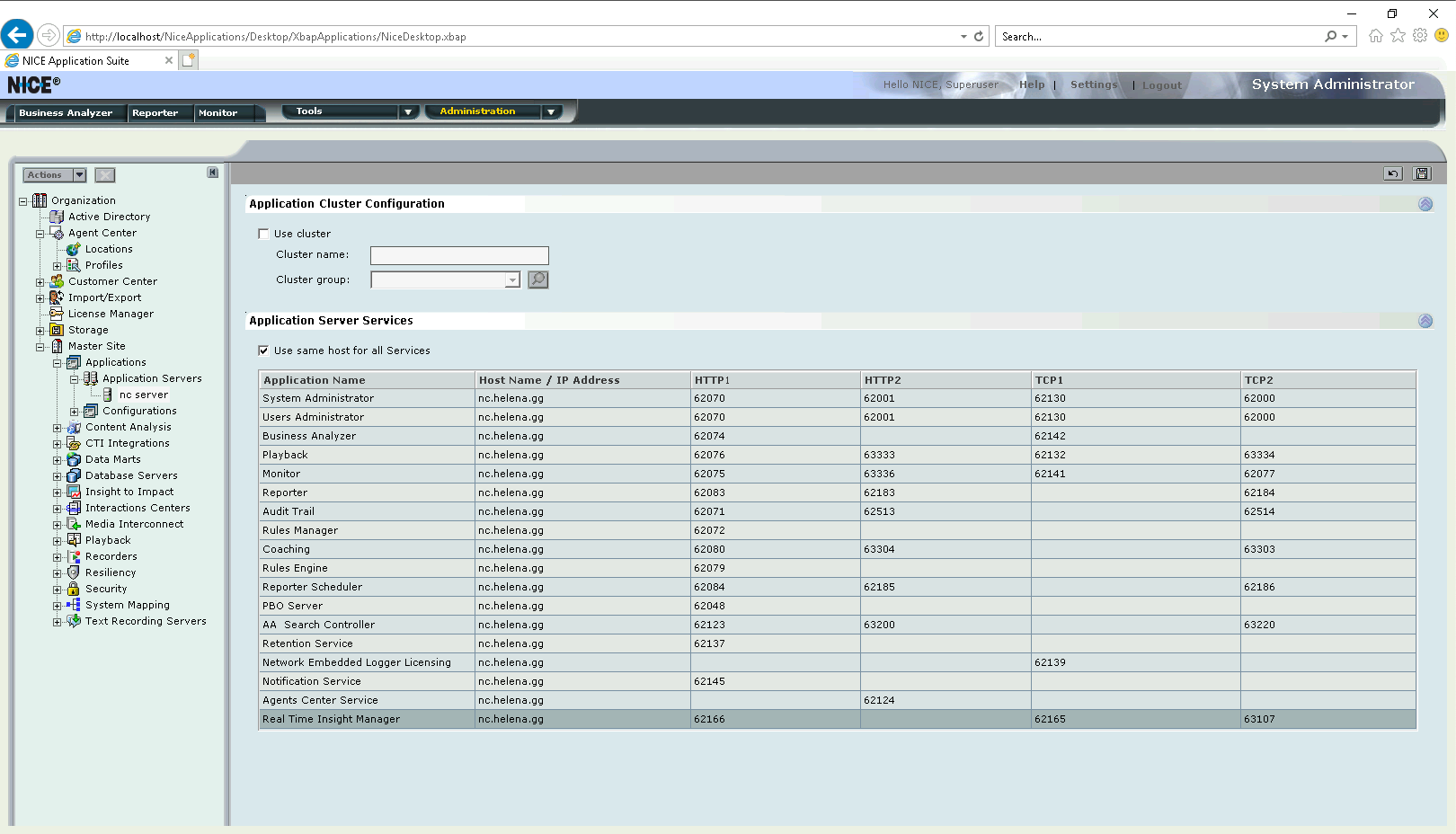Viewport: 1456px width, 834px height.
Task: Enable the Use cluster checkbox
Action: 263,234
